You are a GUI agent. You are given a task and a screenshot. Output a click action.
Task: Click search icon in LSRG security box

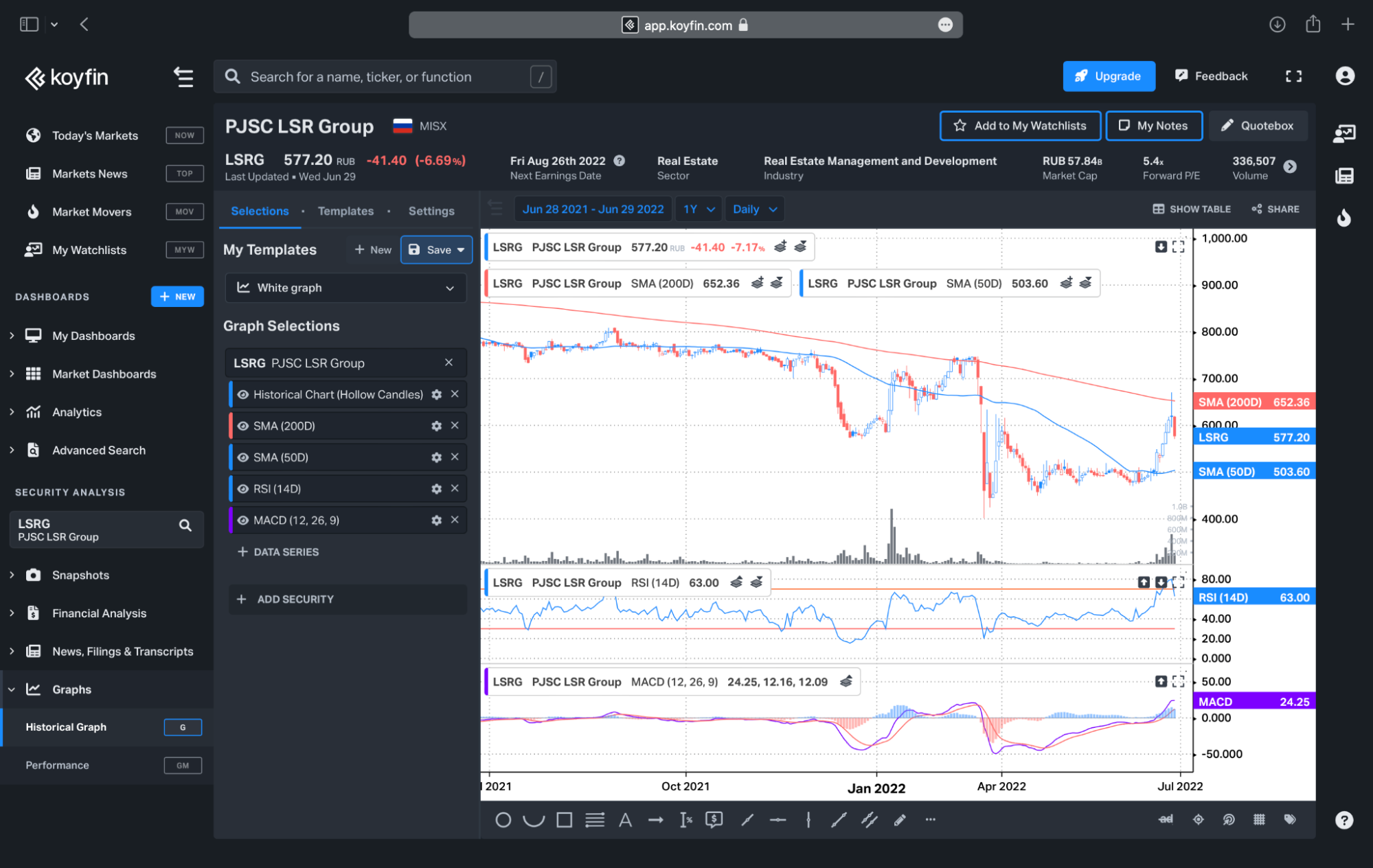pos(185,525)
